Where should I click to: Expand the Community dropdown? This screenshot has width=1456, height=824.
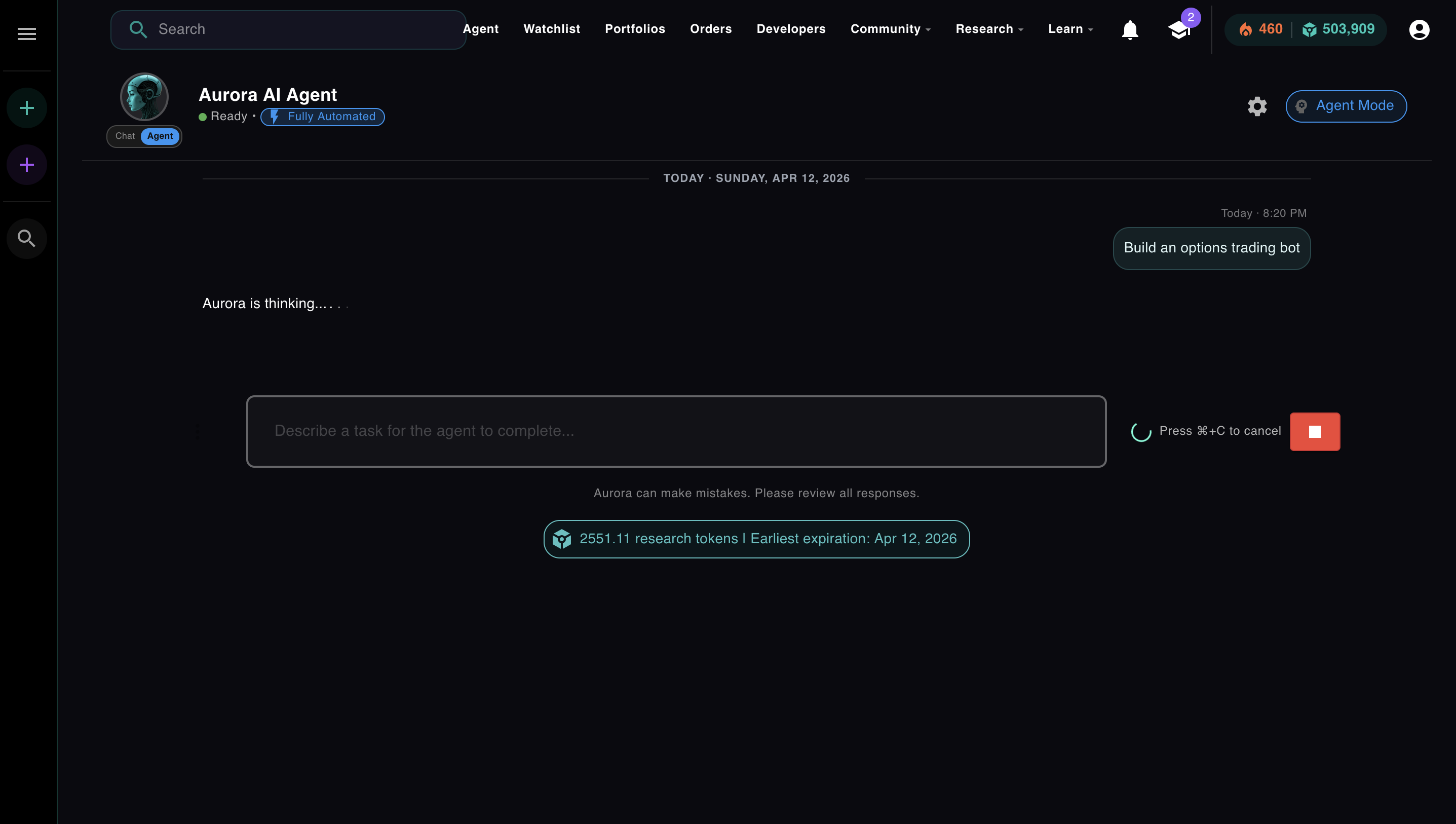[890, 29]
